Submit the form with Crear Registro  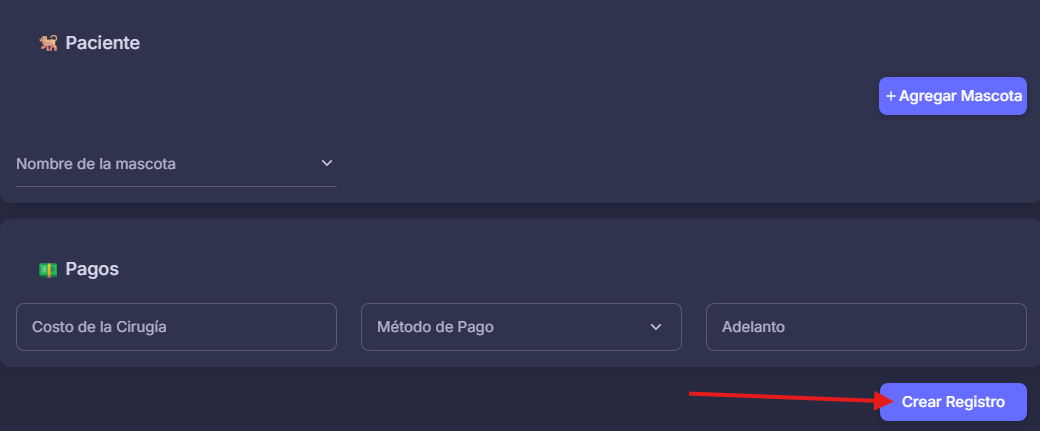click(953, 402)
